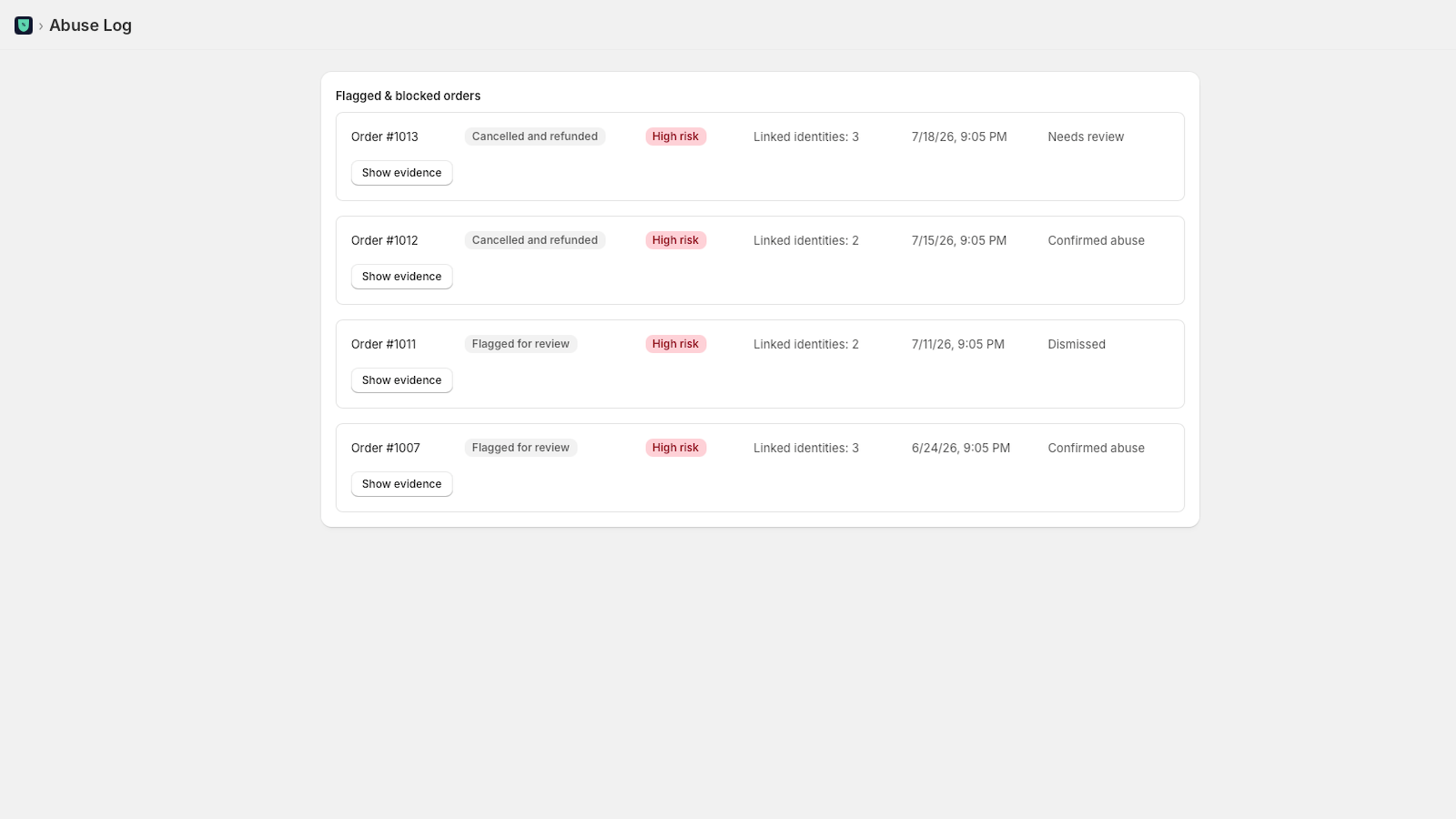Show evidence for Order #1007

click(x=401, y=484)
